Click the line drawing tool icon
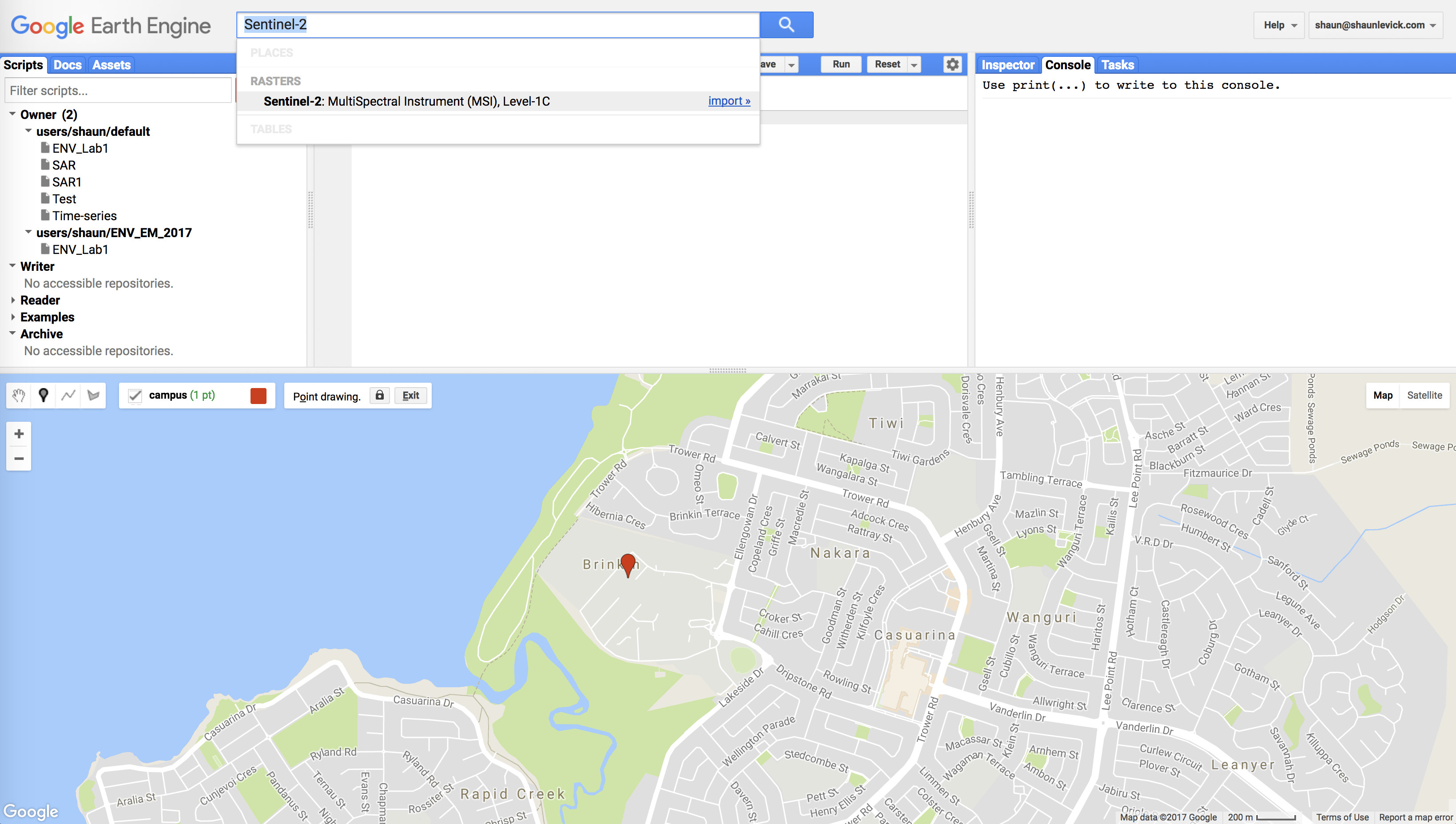1456x824 pixels. coord(68,395)
